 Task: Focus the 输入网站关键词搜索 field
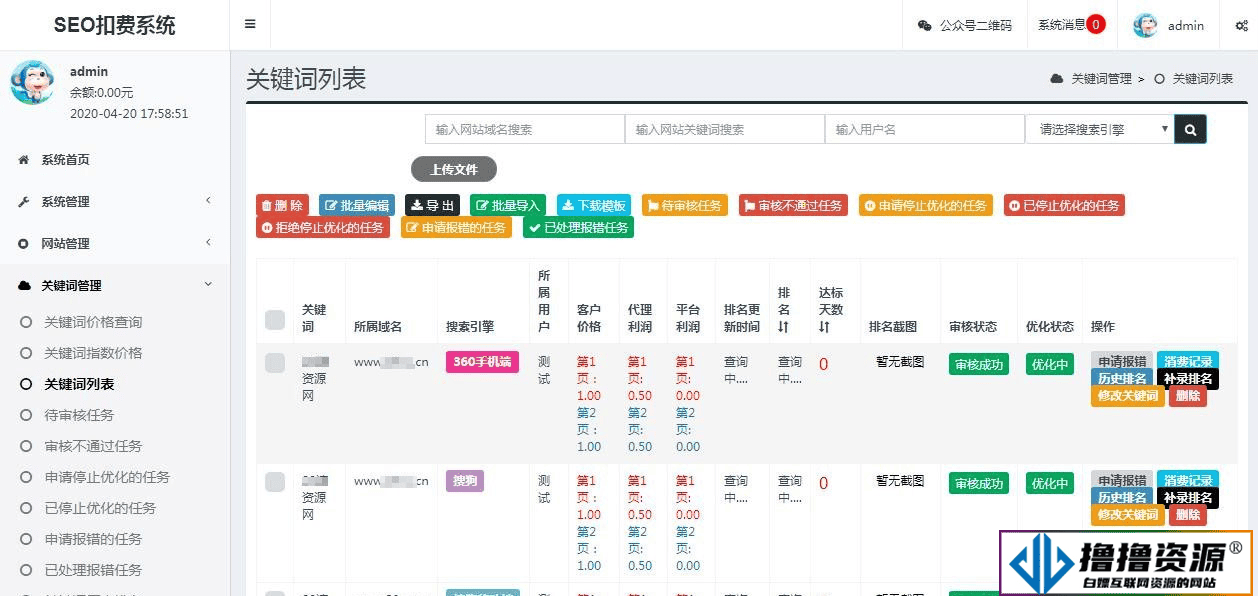click(725, 129)
